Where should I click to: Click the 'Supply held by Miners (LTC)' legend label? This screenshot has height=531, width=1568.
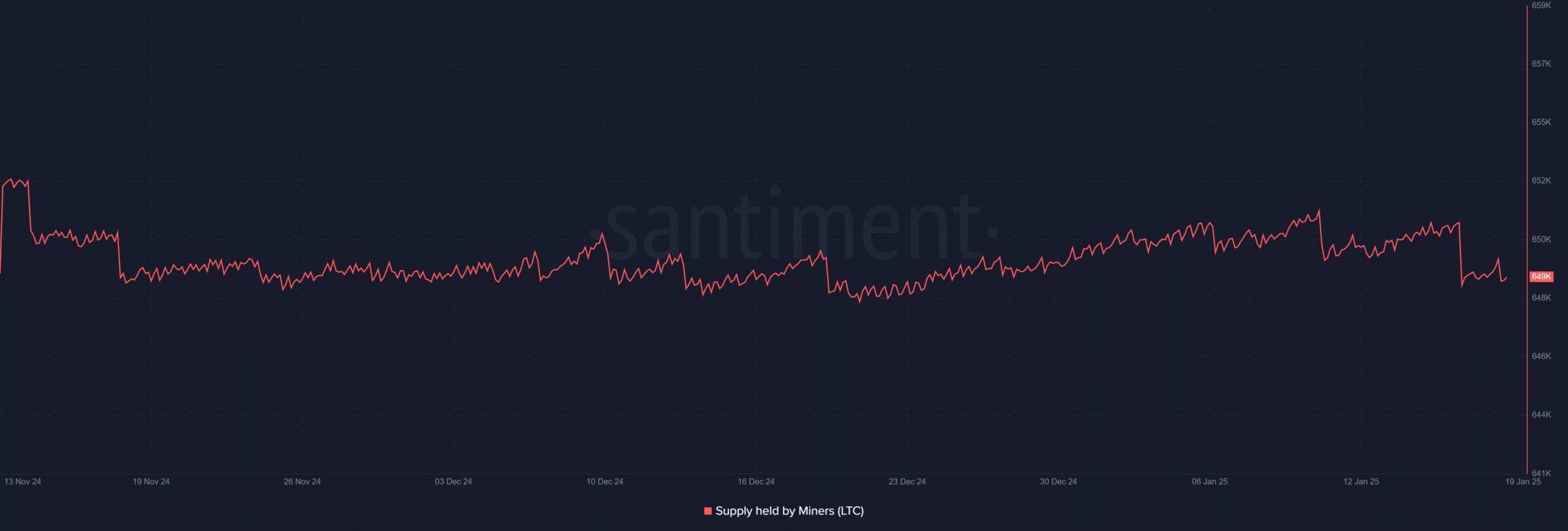[790, 511]
